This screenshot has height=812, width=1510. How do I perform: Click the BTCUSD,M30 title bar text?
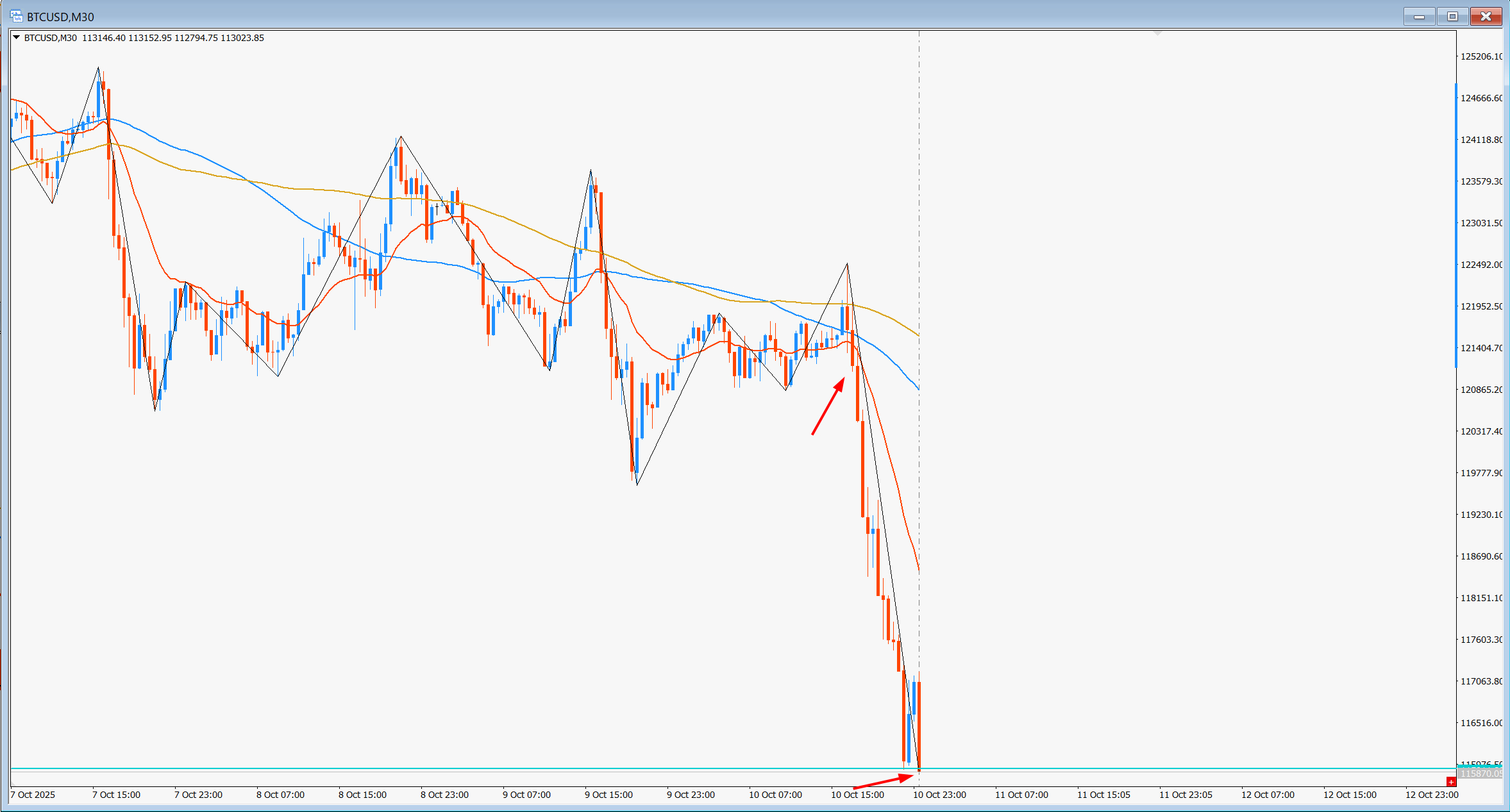[x=60, y=17]
